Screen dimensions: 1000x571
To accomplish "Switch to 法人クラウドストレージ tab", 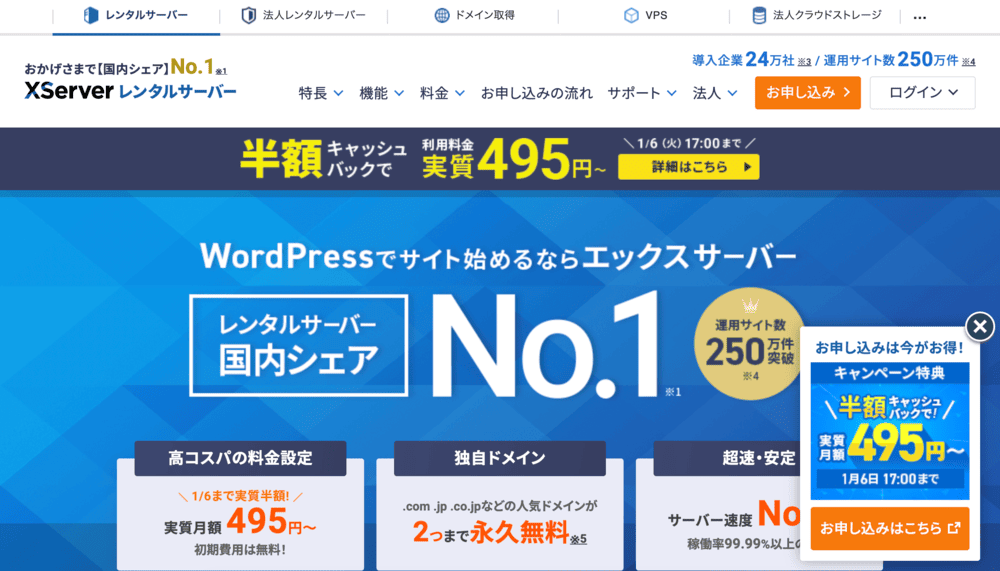I will point(815,16).
